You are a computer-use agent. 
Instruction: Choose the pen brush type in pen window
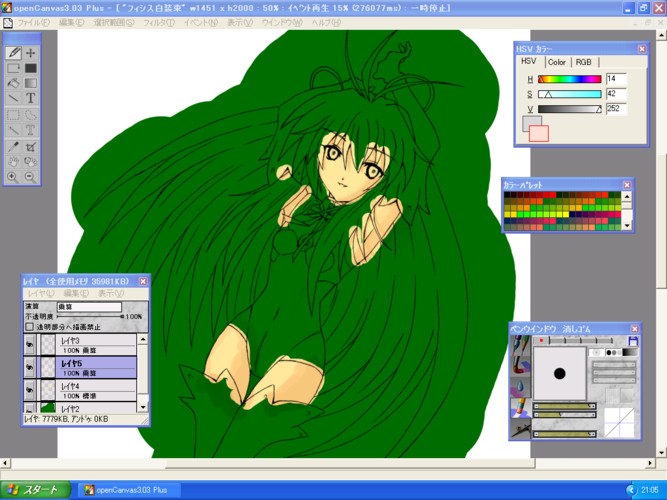click(x=520, y=345)
